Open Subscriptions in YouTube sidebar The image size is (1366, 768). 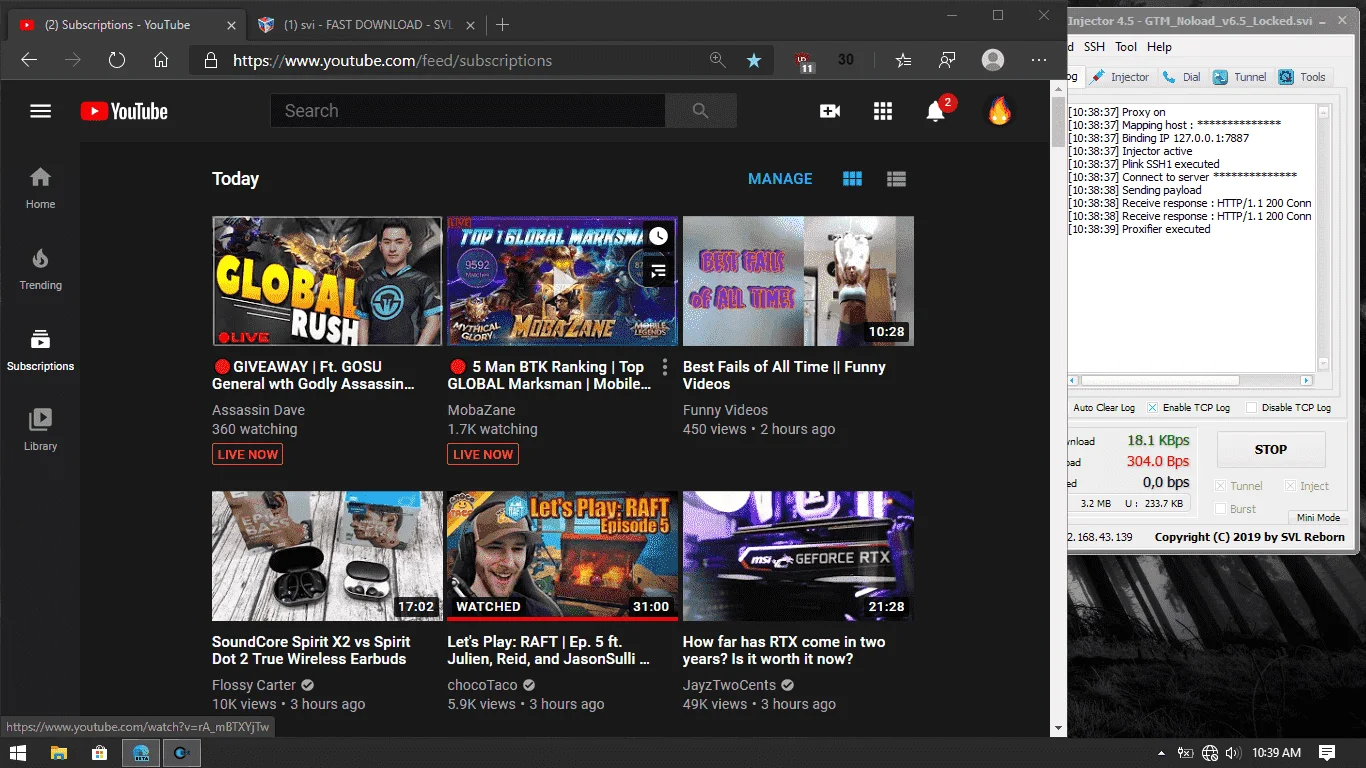click(40, 350)
